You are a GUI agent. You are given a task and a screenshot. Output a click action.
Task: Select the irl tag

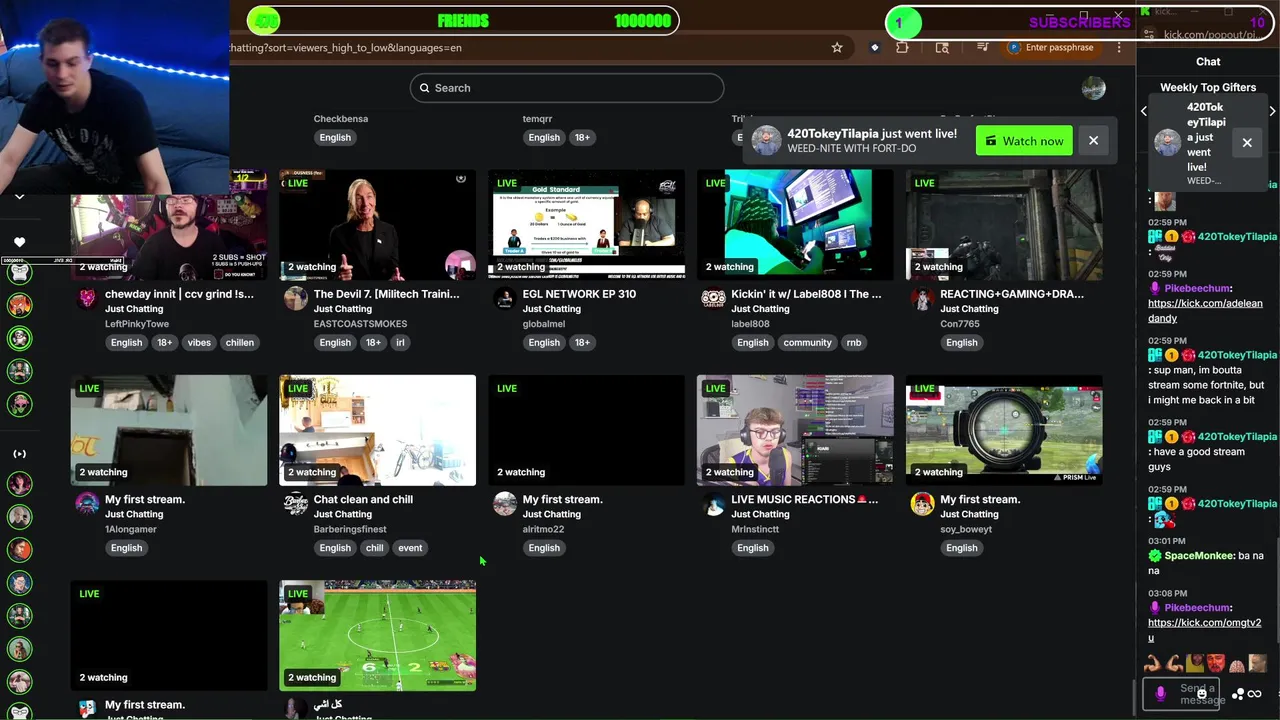tap(400, 343)
